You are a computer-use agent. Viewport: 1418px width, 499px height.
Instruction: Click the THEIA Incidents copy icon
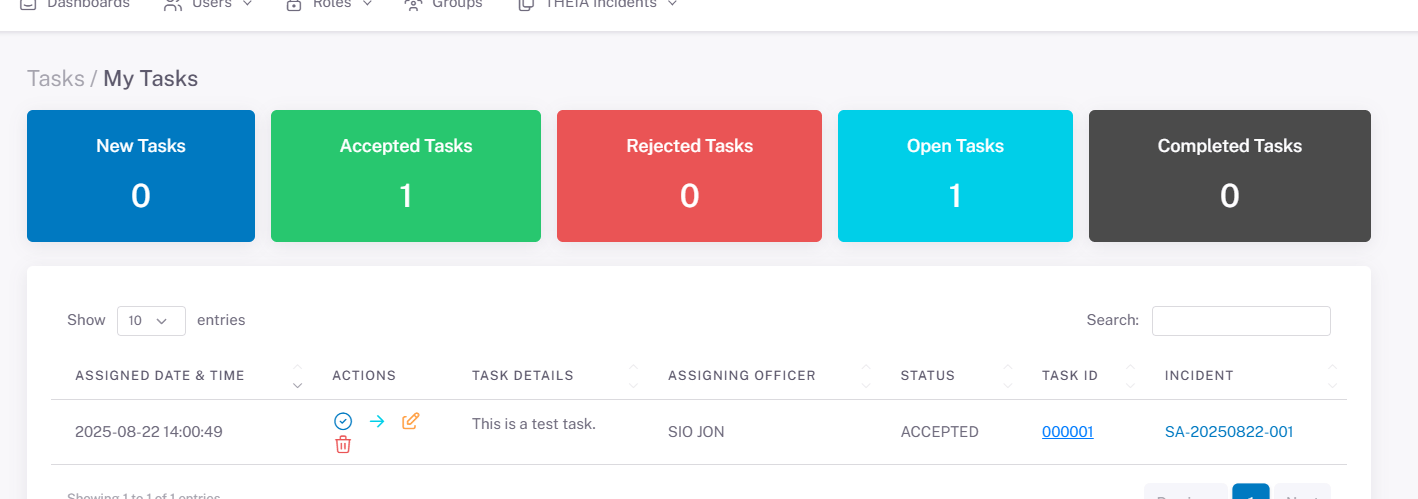click(x=526, y=5)
